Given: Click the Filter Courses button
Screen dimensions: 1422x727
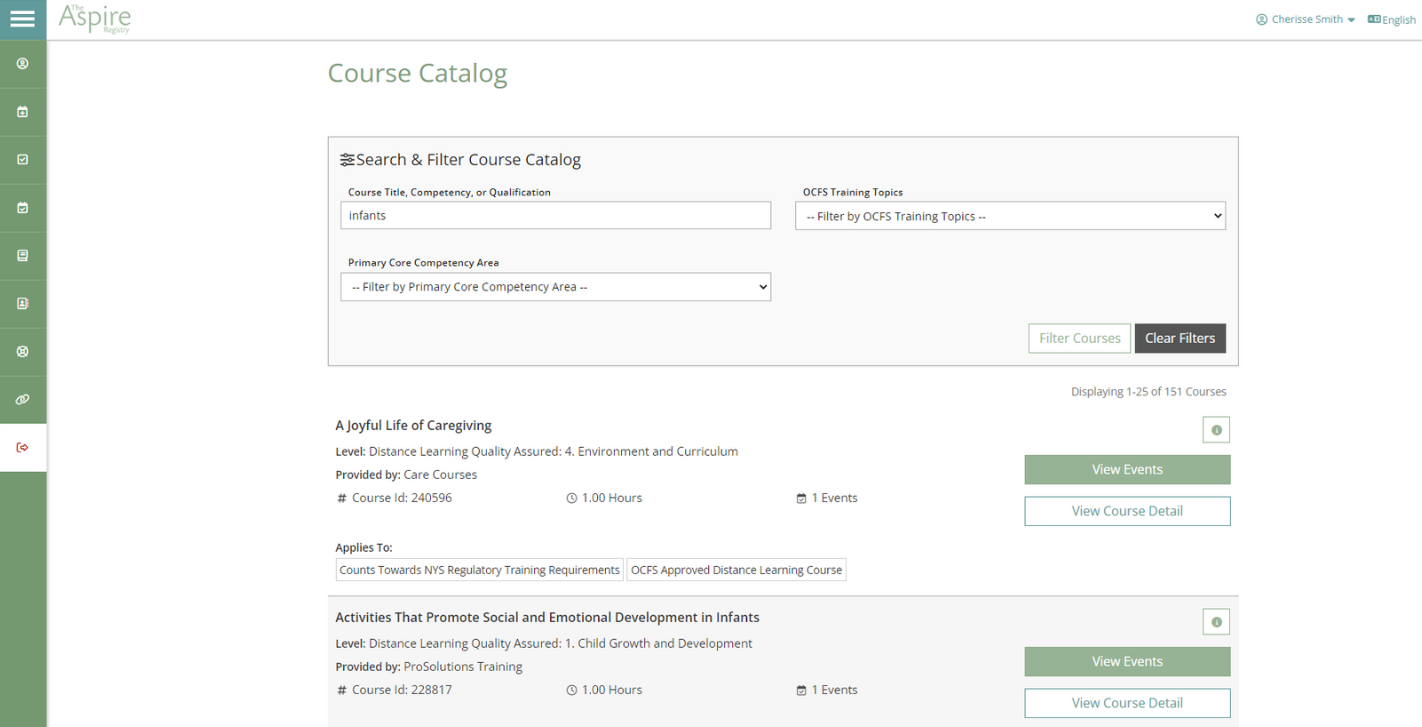Looking at the screenshot, I should (1079, 338).
